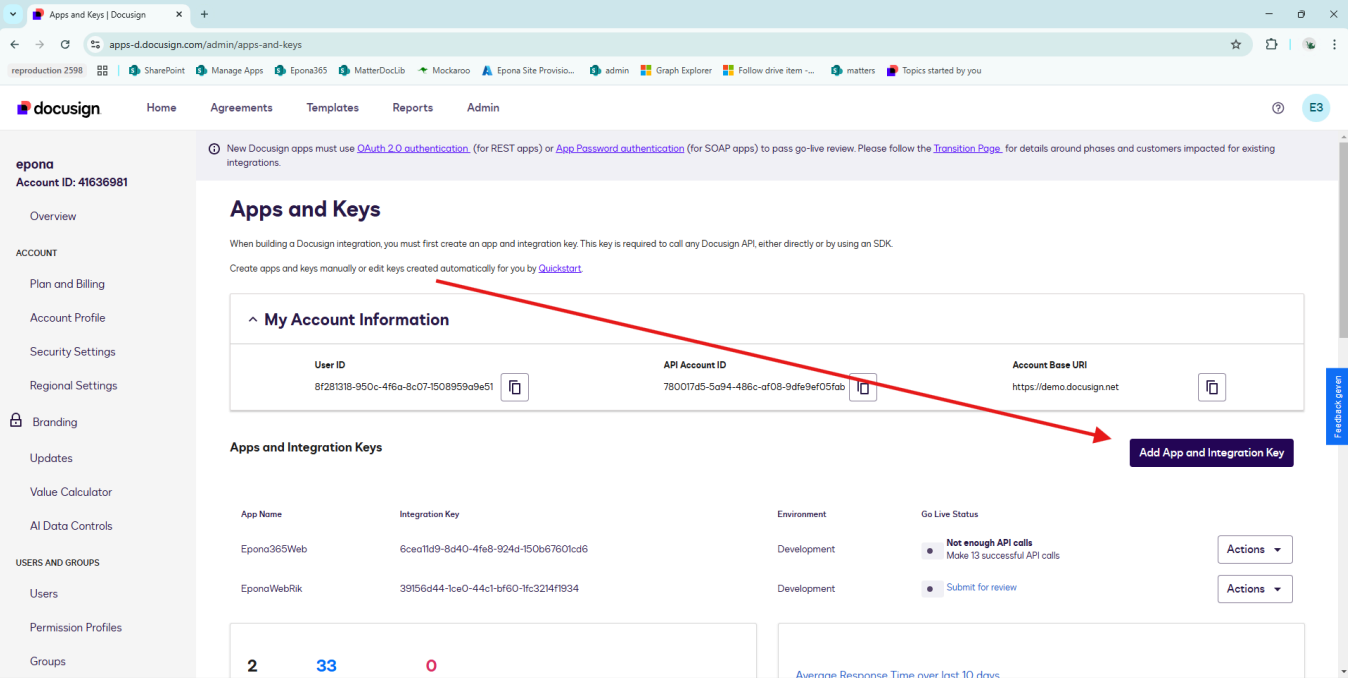Click the lock icon beside Branding
The width and height of the screenshot is (1348, 678).
pos(16,421)
